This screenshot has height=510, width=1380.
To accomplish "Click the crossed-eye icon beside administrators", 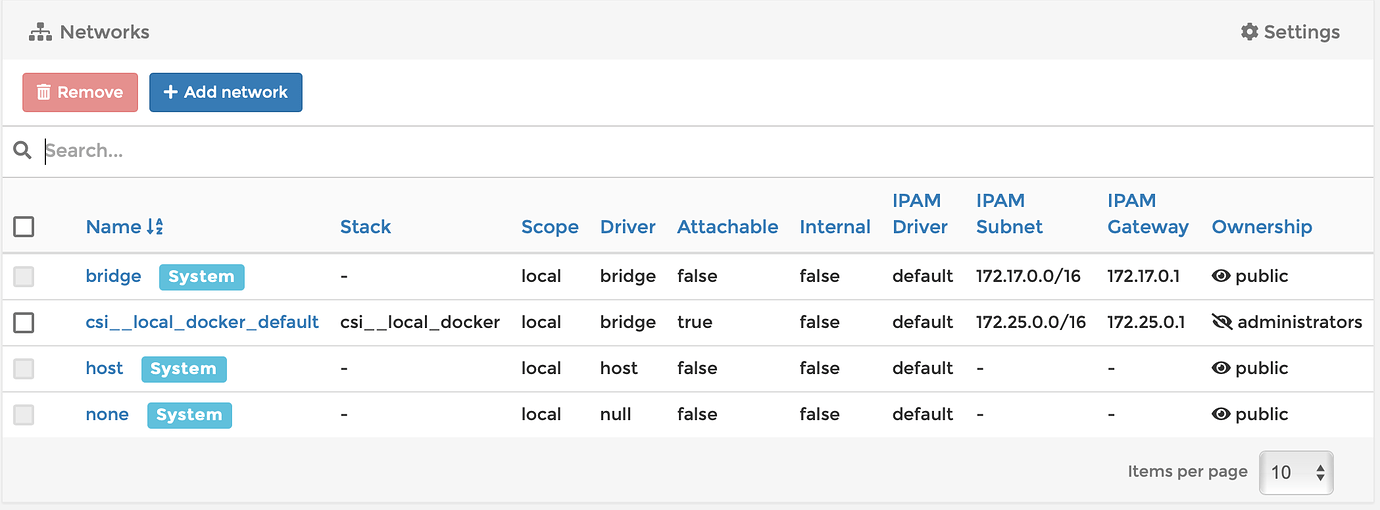I will click(x=1221, y=322).
